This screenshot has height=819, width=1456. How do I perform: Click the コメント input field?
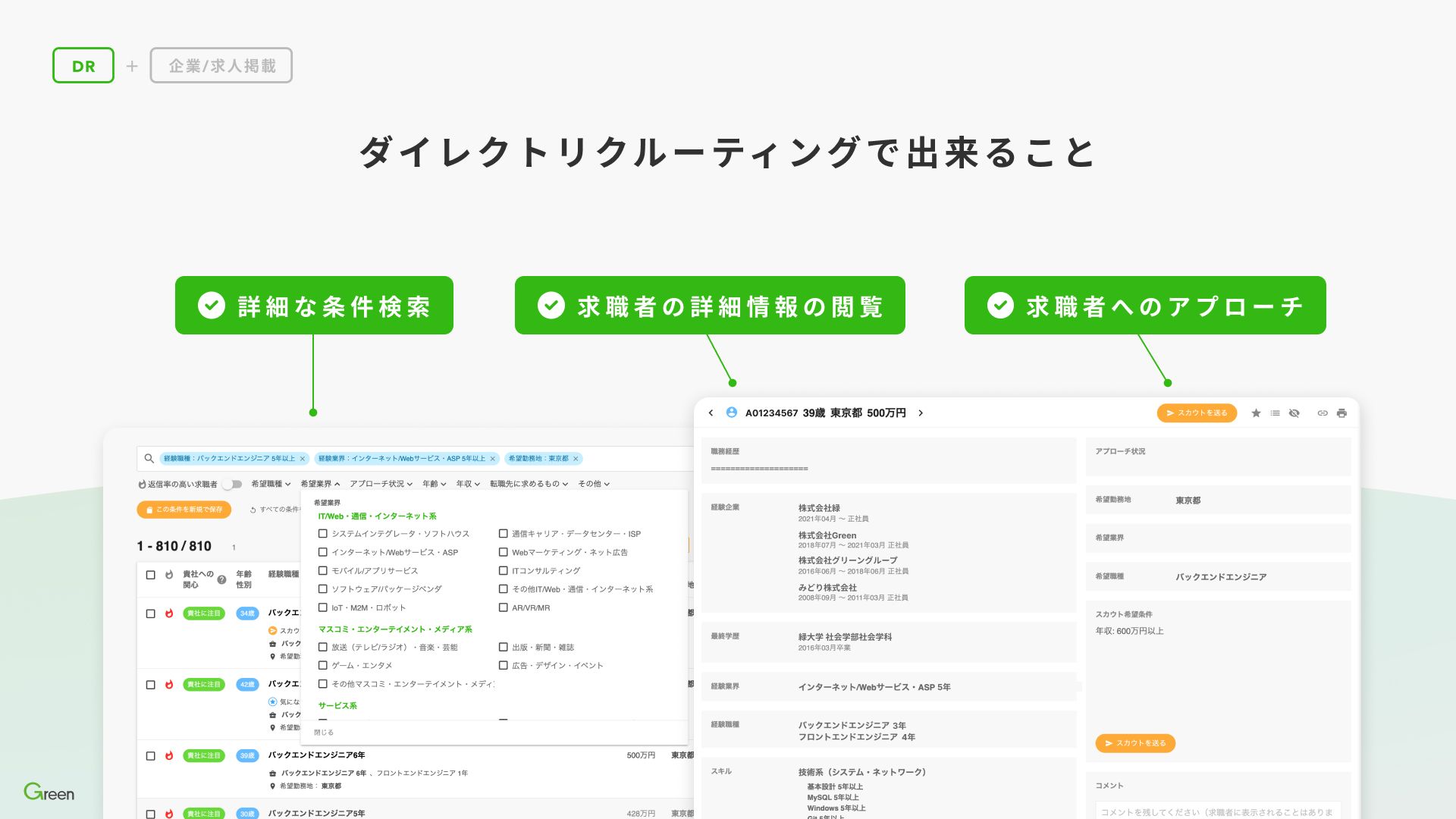[x=1218, y=811]
